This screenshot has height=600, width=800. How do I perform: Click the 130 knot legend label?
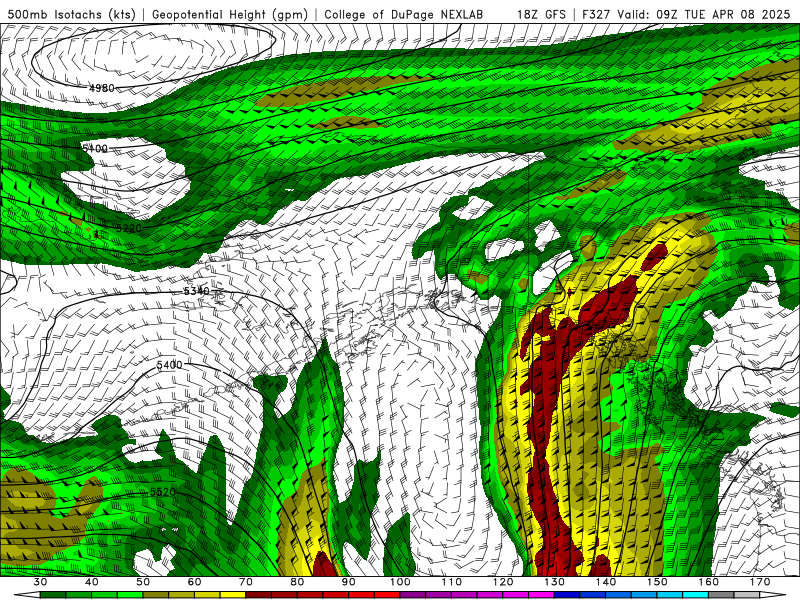555,582
